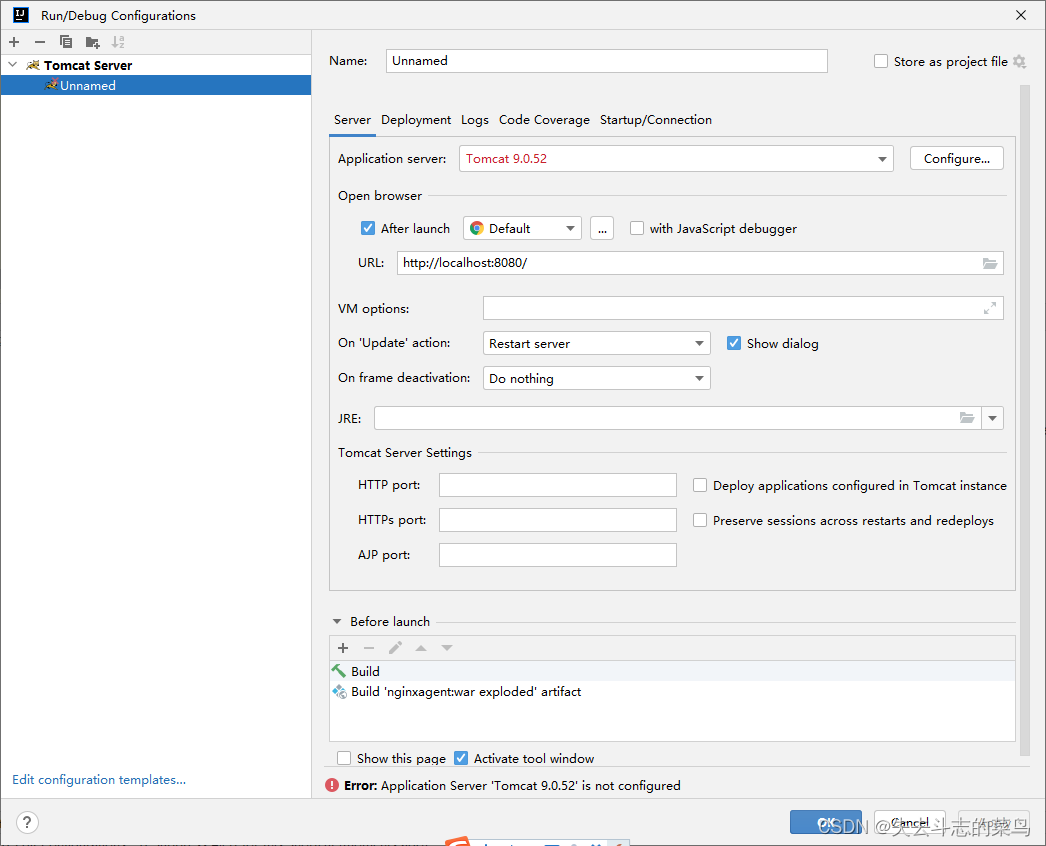Image resolution: width=1046 pixels, height=846 pixels.
Task: Move the configuration into a new folder
Action: pos(93,42)
